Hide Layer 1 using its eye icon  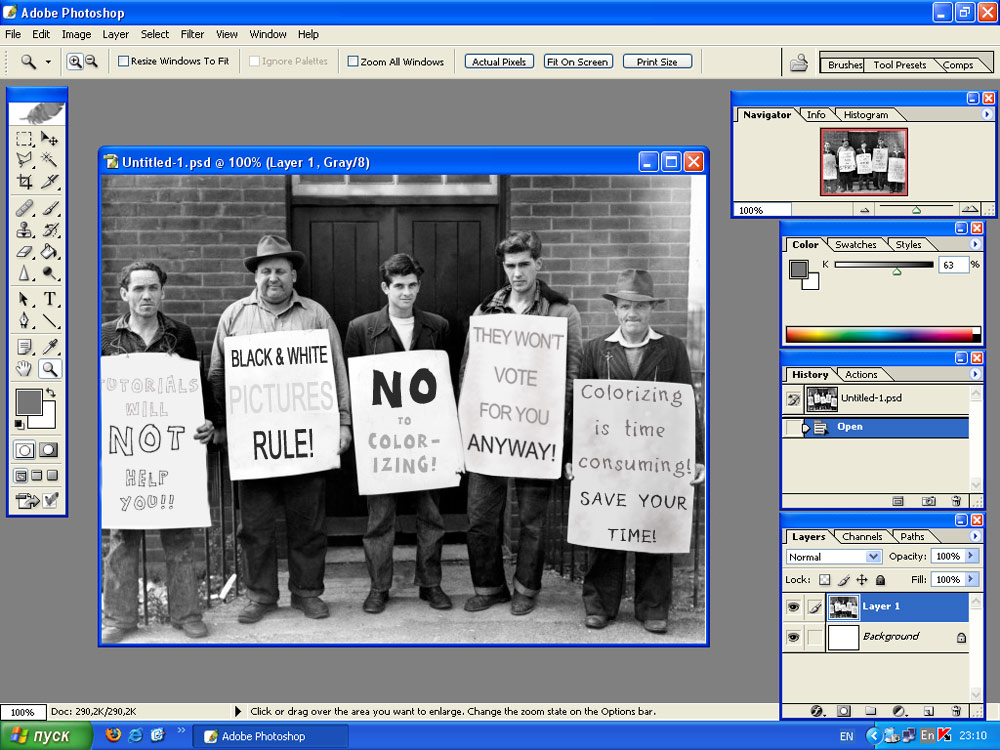click(x=793, y=607)
